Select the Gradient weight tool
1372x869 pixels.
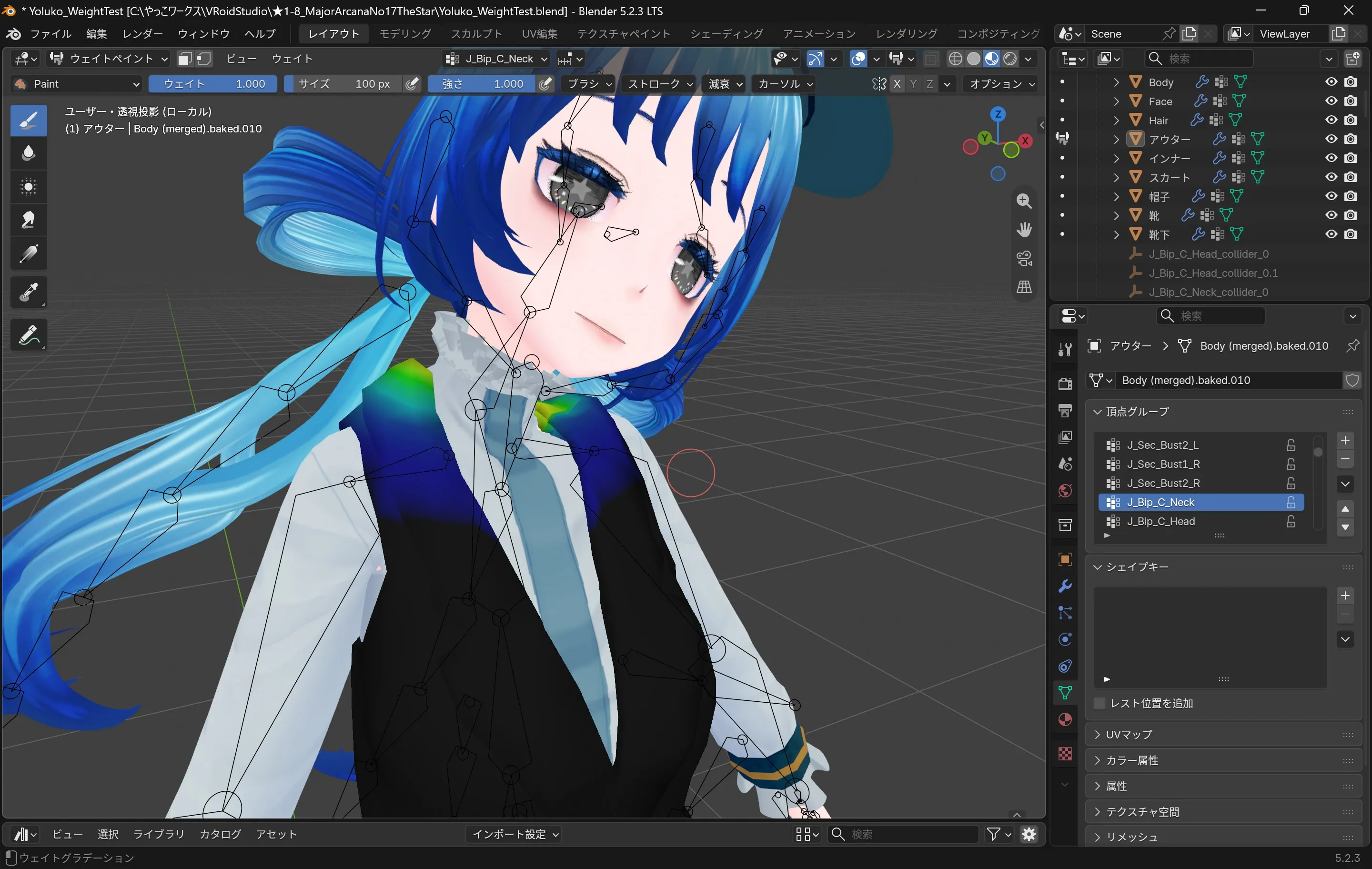point(29,253)
